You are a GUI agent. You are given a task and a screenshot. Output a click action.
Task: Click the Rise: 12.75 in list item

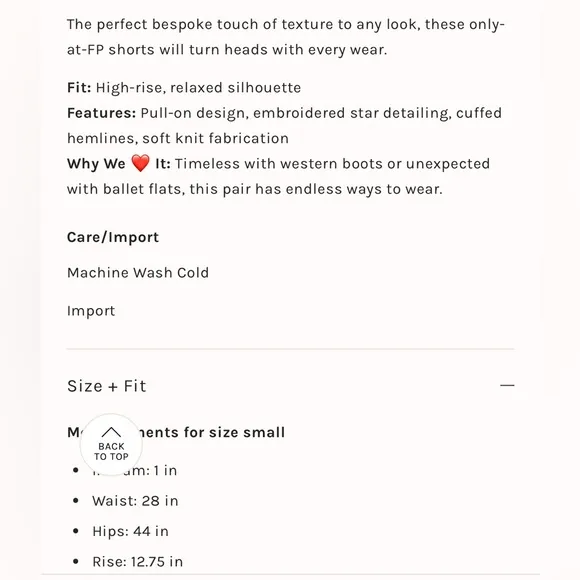[x=138, y=562]
